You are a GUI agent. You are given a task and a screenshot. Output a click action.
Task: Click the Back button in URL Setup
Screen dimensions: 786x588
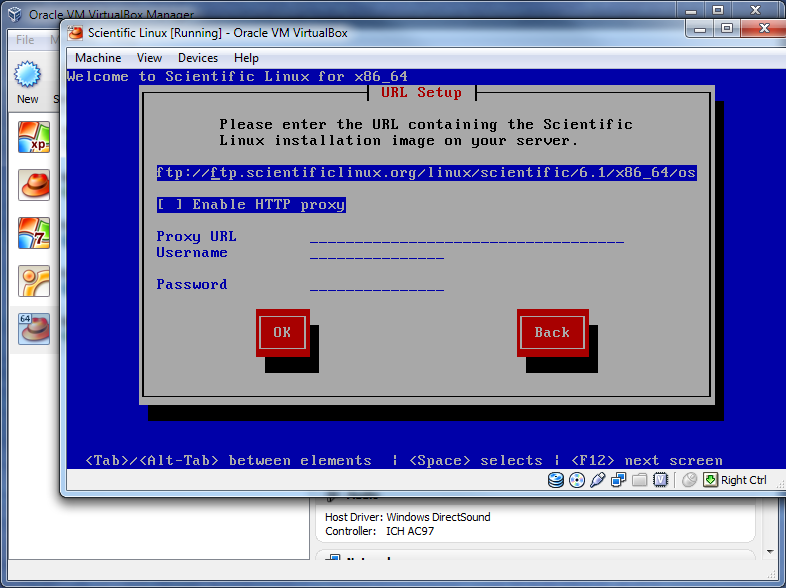pyautogui.click(x=552, y=333)
